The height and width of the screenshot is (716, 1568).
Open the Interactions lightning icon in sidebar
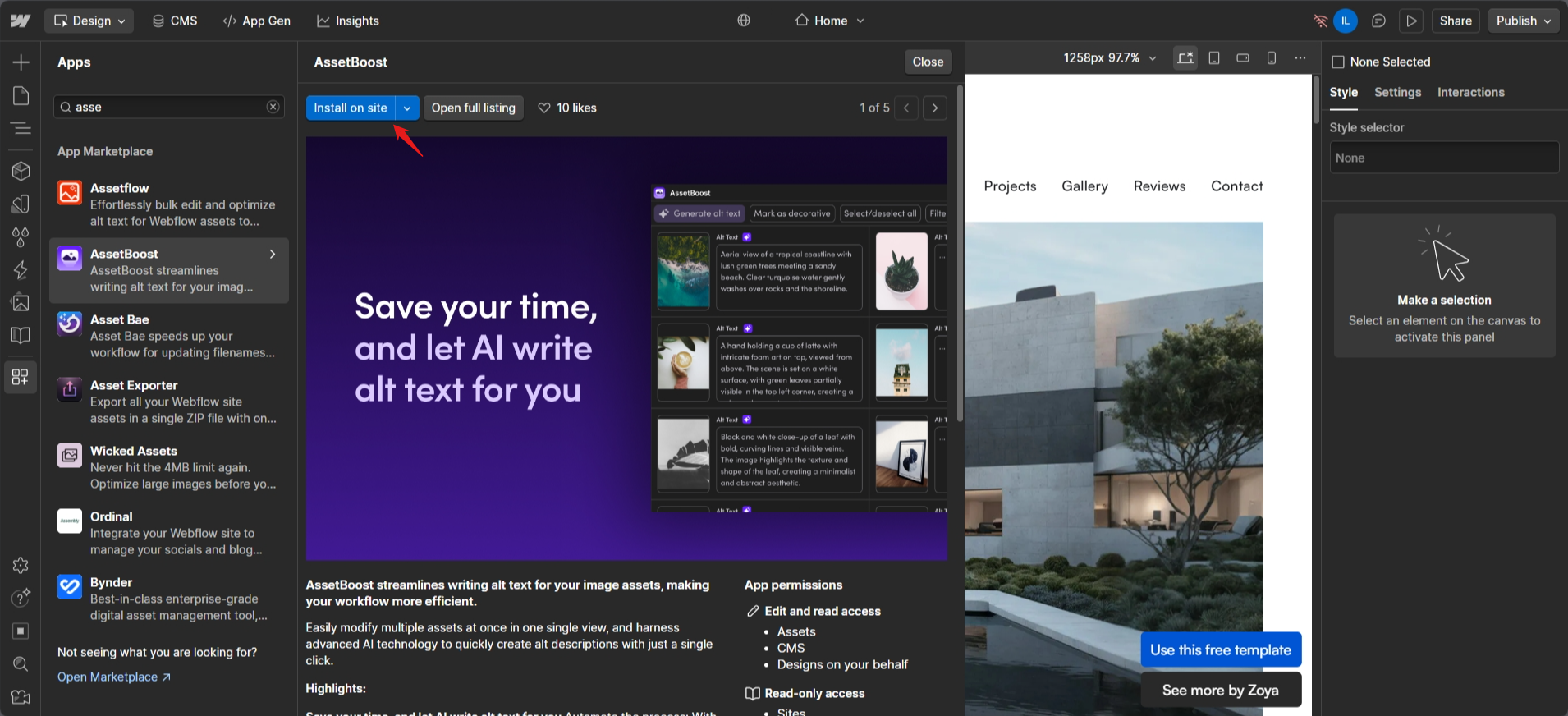(21, 269)
